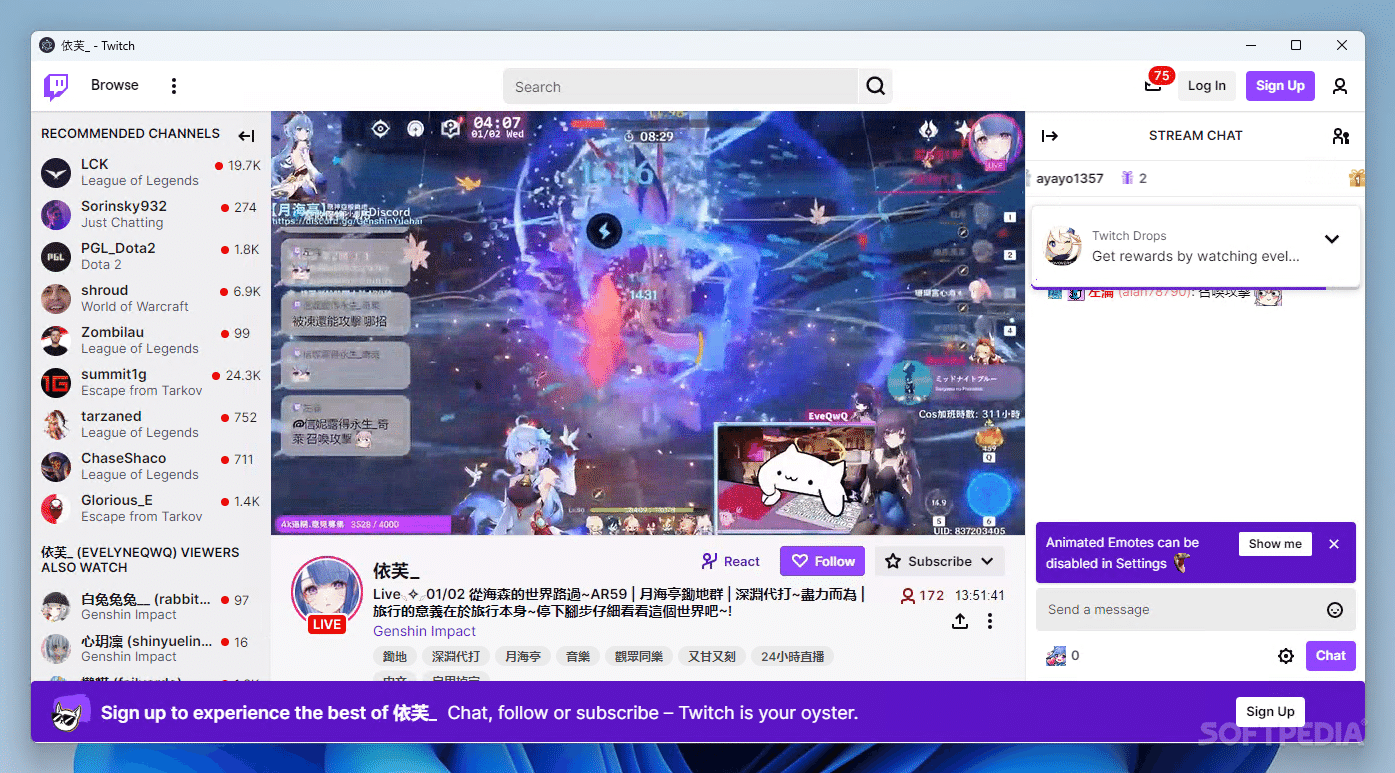Select the 深淵代打 tag

point(456,657)
